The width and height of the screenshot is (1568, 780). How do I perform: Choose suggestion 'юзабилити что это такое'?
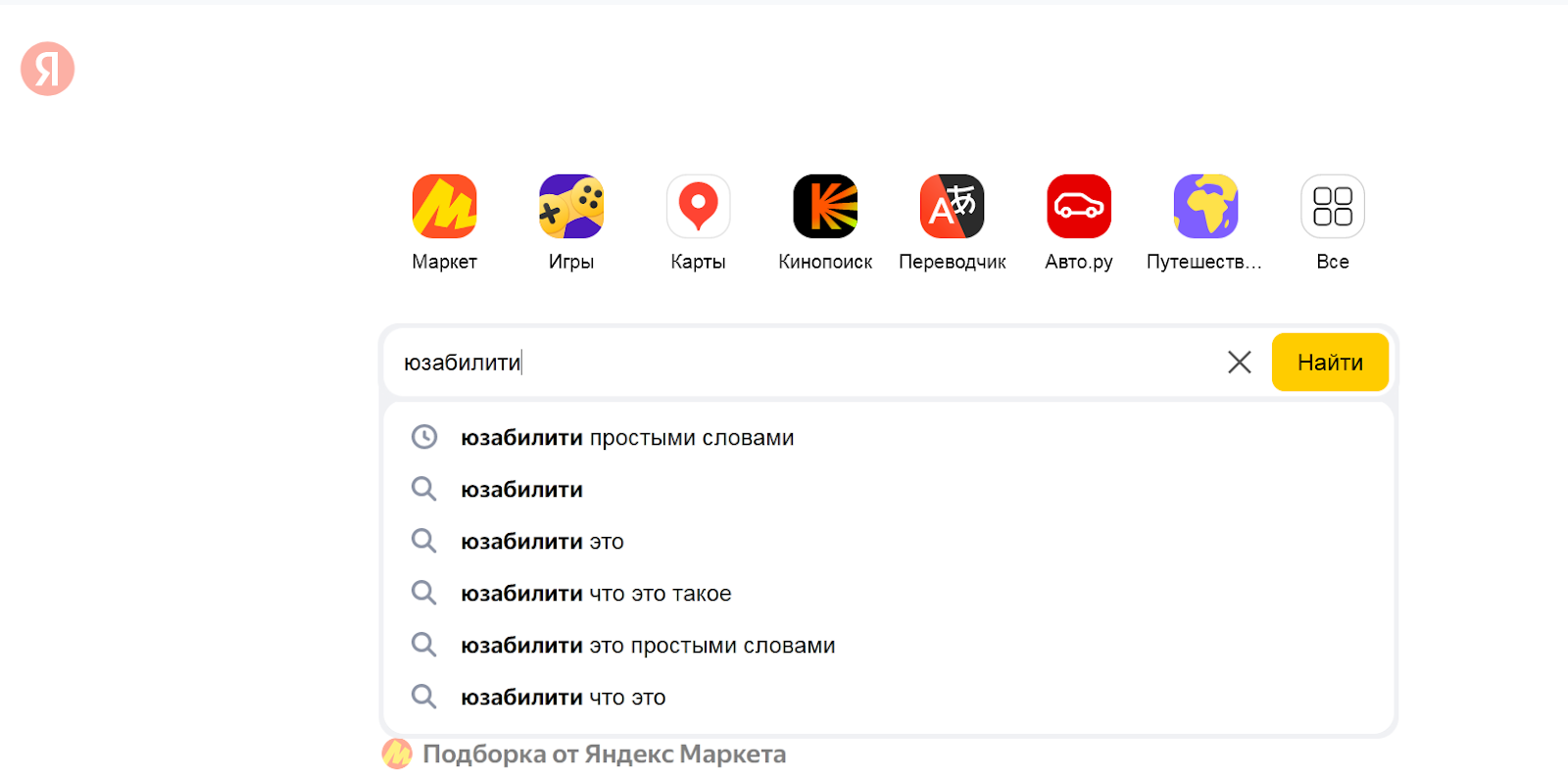tap(597, 592)
